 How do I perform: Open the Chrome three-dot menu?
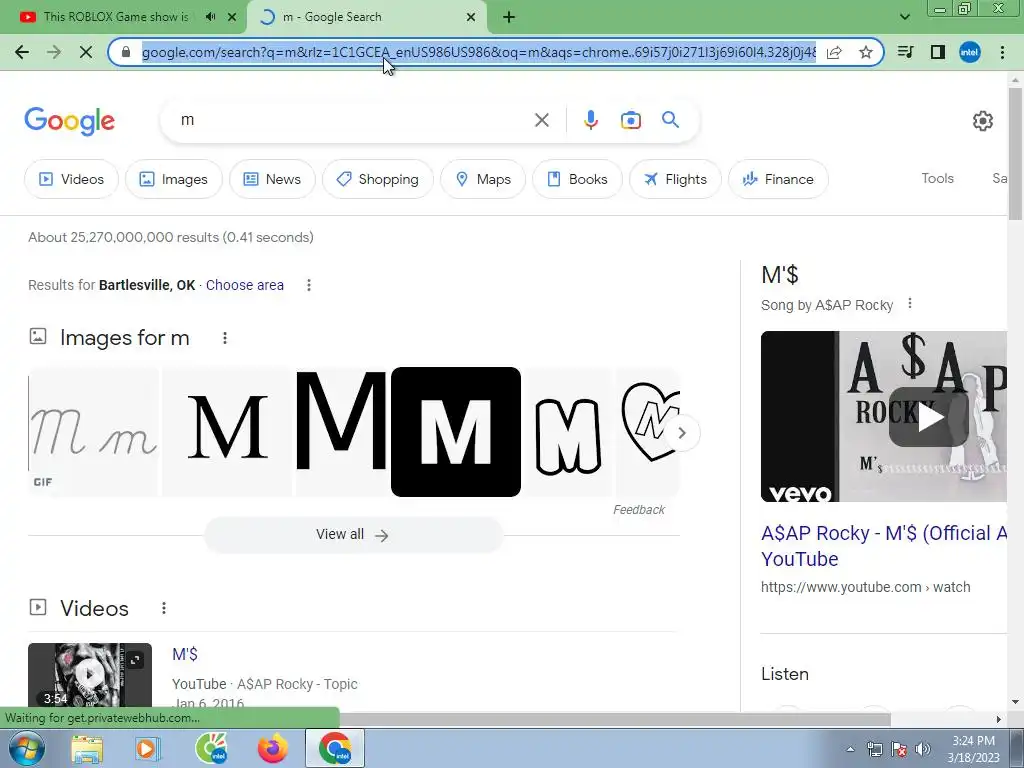click(x=1002, y=52)
